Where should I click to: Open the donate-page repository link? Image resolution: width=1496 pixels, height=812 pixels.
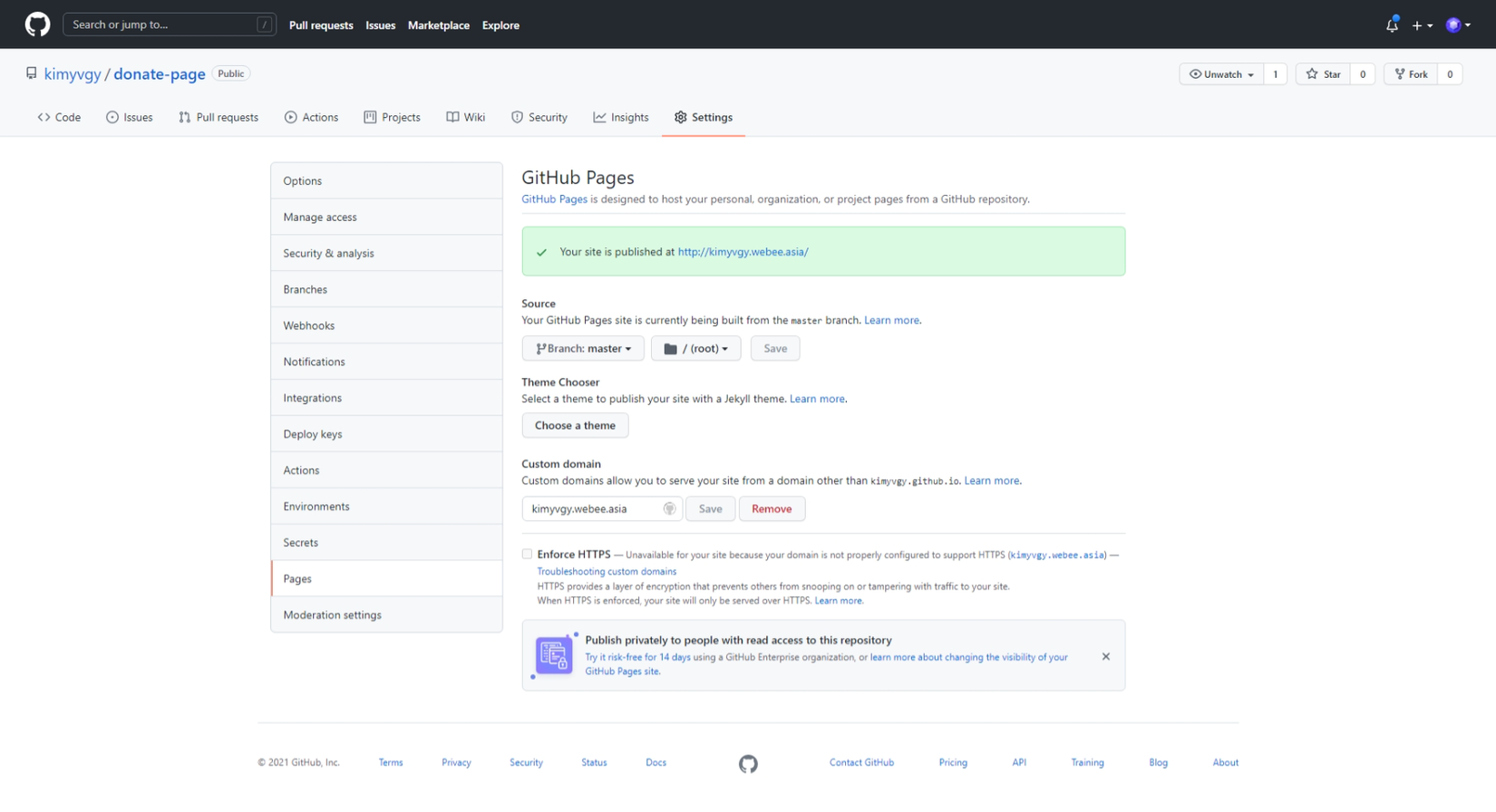pyautogui.click(x=160, y=74)
